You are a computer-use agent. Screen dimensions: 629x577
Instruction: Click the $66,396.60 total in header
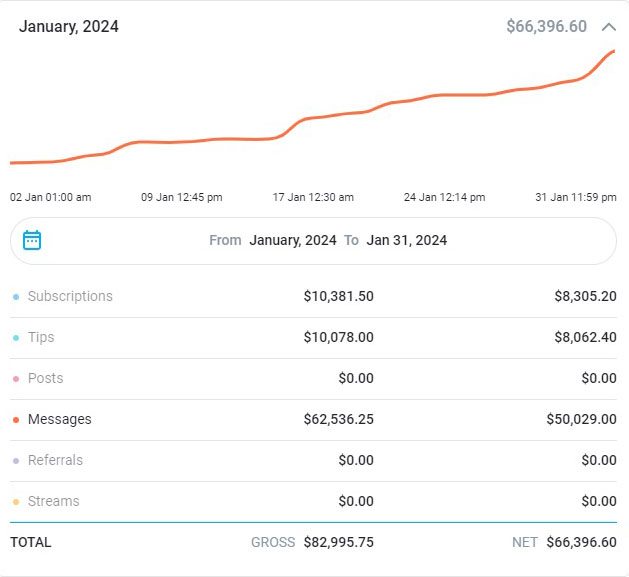point(546,26)
